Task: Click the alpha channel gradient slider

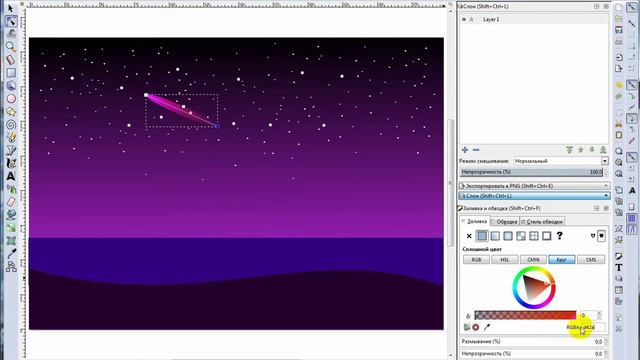Action: pyautogui.click(x=525, y=315)
